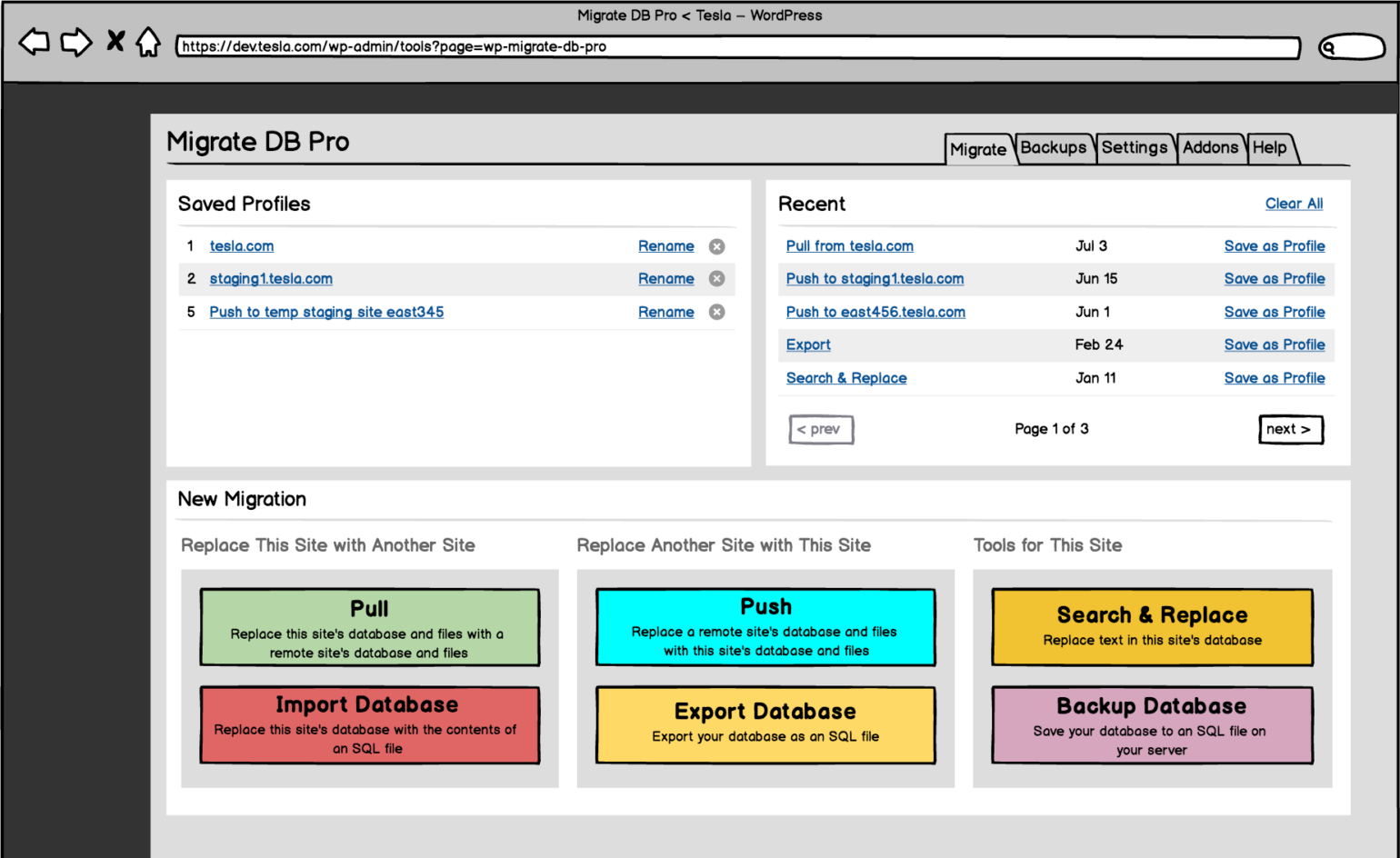Stop page loading with X icon

(115, 41)
